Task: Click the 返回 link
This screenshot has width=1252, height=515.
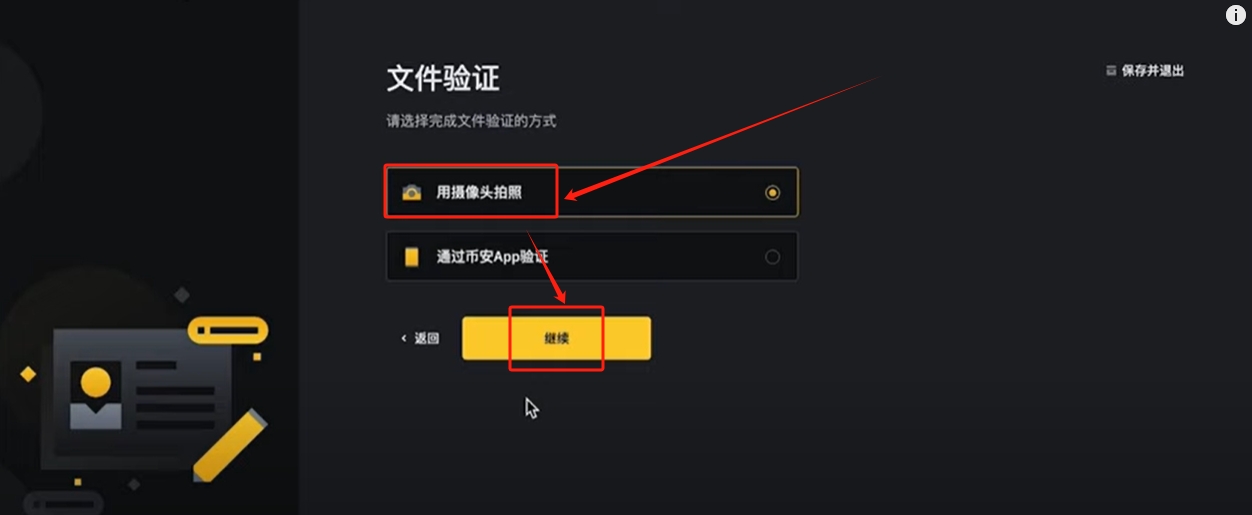Action: [420, 339]
